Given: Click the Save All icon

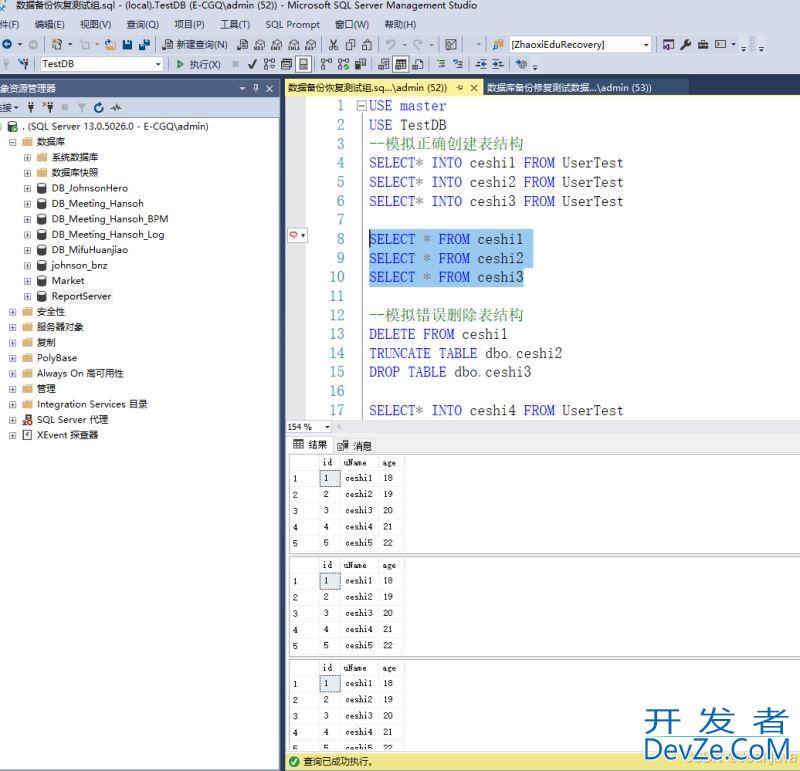Looking at the screenshot, I should (x=145, y=45).
